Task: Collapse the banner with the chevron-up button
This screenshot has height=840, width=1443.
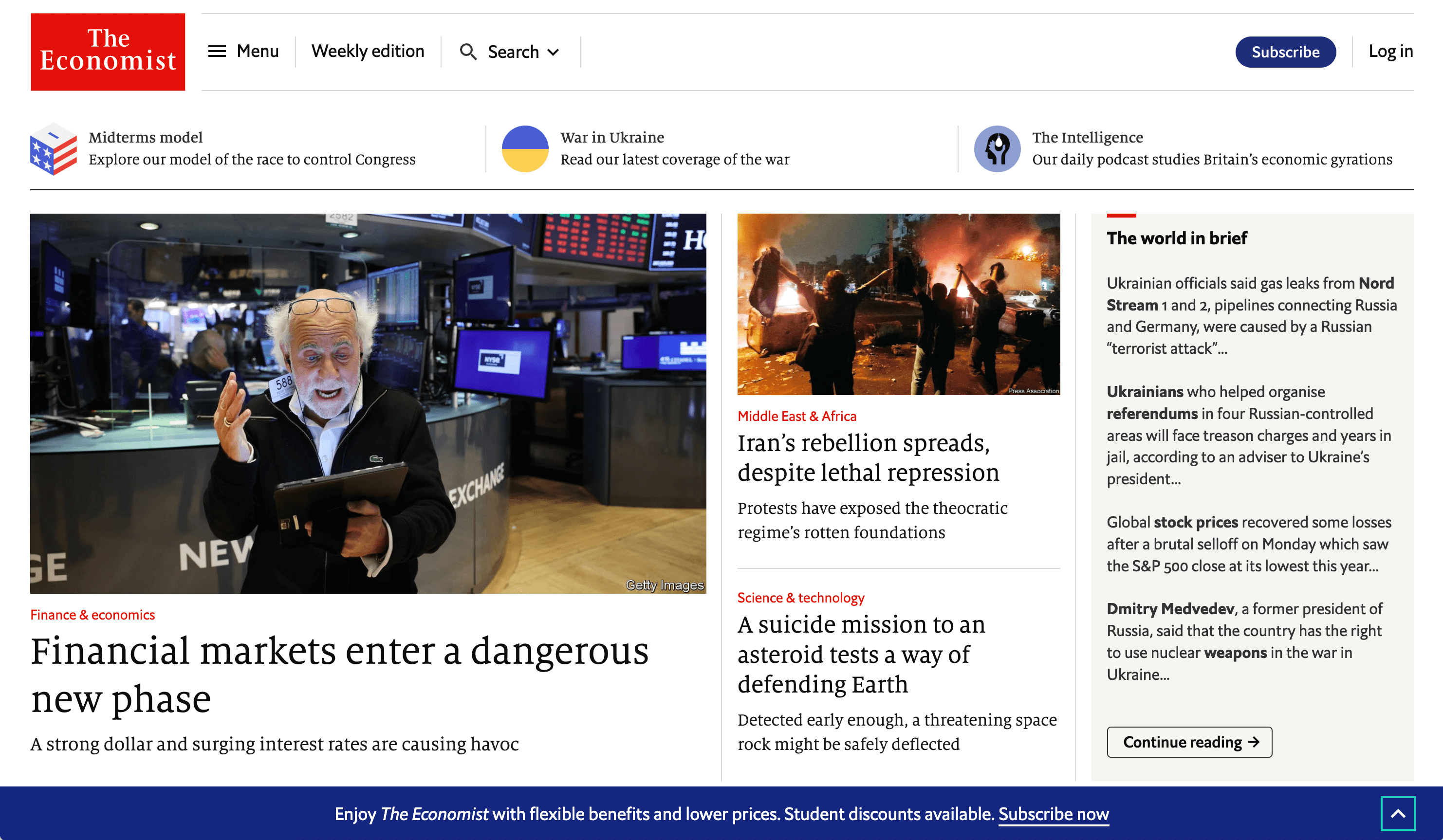Action: (1398, 814)
